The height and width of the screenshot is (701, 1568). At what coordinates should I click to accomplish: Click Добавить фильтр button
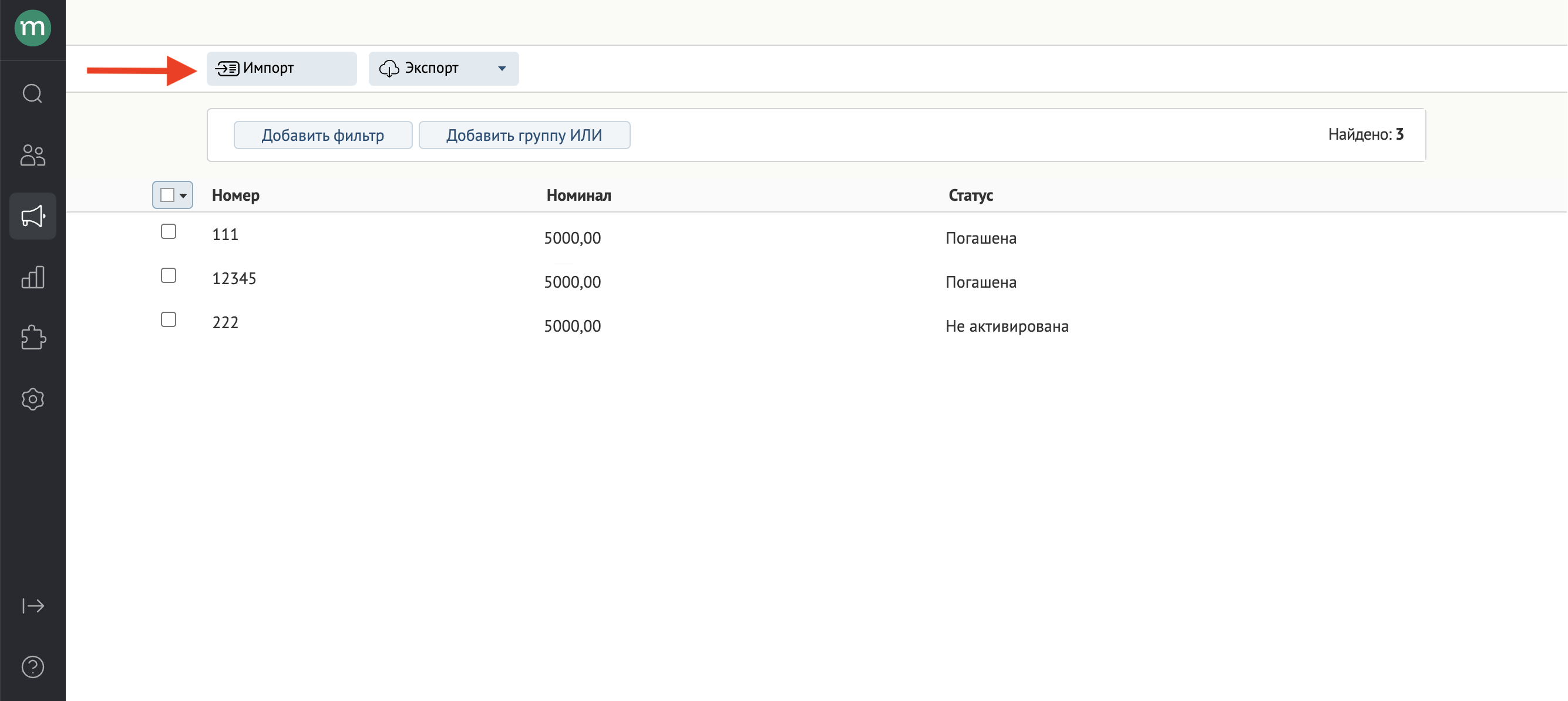[x=322, y=135]
